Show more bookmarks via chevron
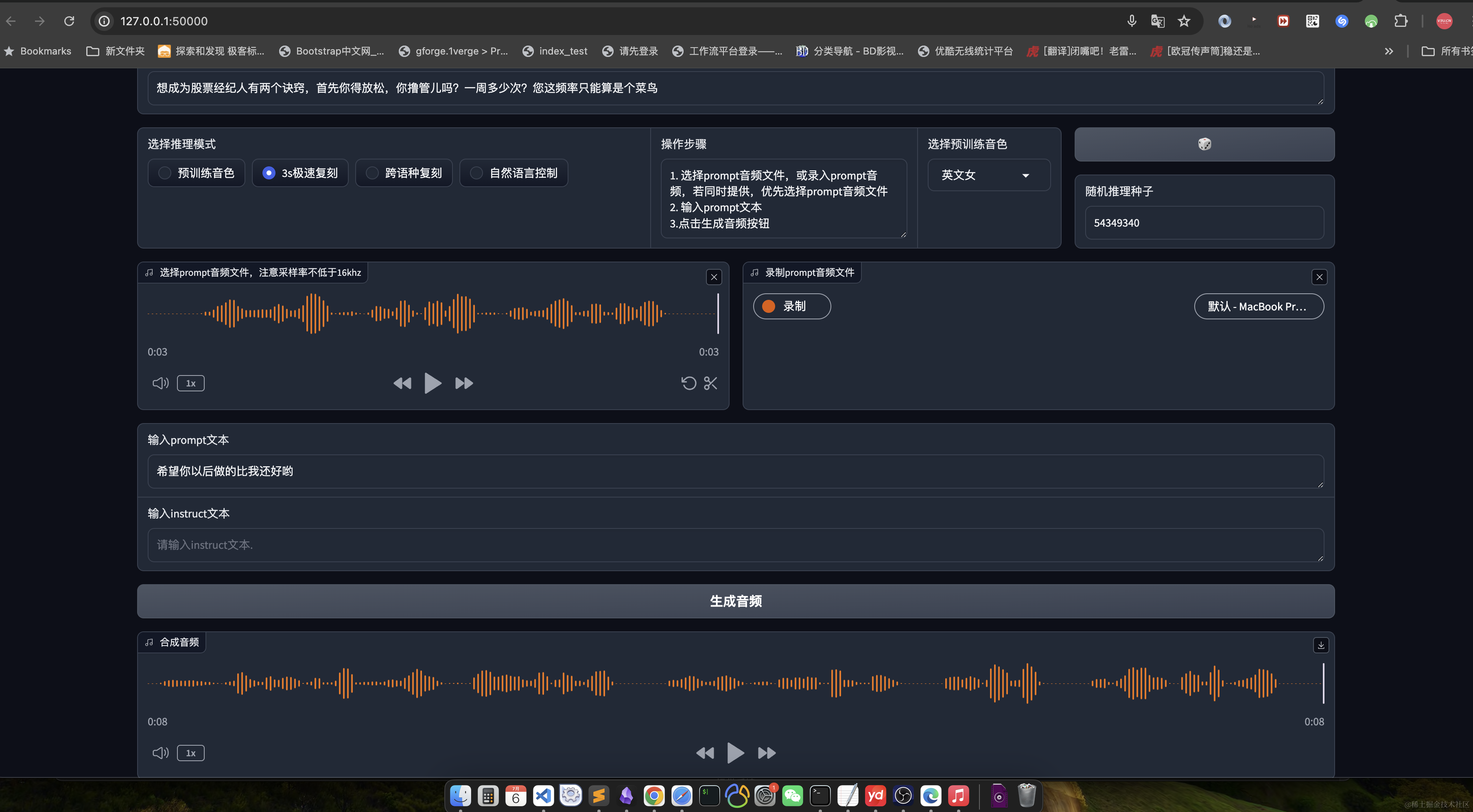Image resolution: width=1473 pixels, height=812 pixels. tap(1389, 52)
